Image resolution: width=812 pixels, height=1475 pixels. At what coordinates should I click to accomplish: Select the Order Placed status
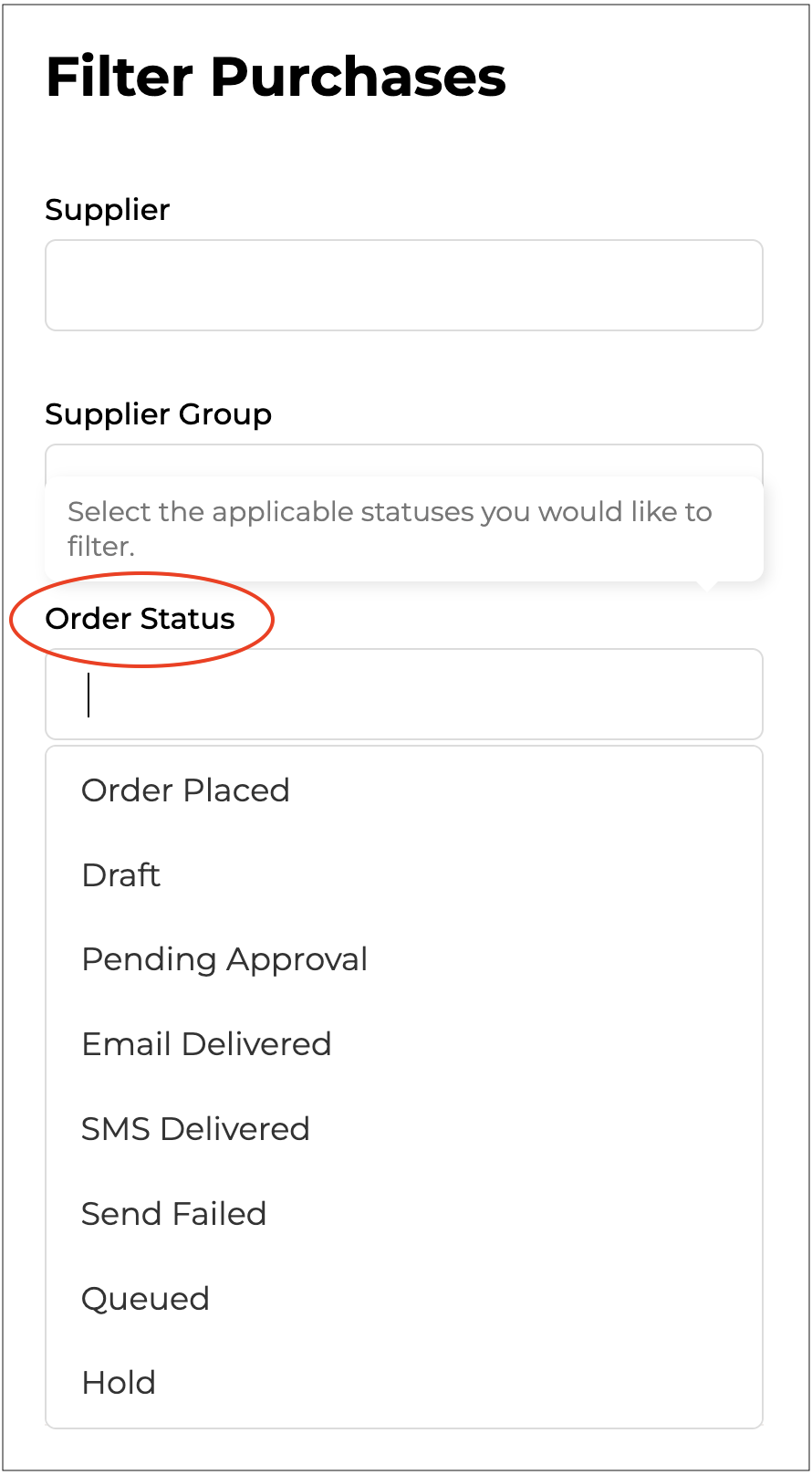(x=185, y=790)
